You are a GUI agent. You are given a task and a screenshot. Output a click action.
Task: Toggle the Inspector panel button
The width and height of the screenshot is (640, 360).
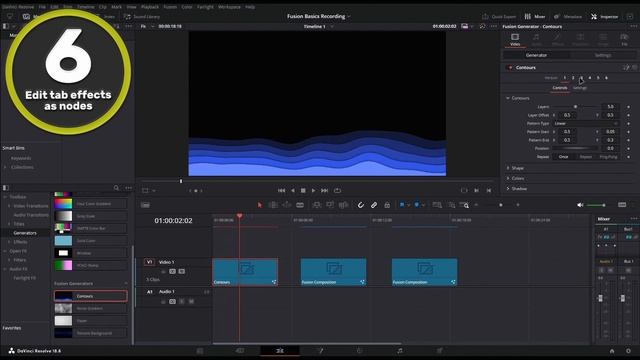point(604,17)
